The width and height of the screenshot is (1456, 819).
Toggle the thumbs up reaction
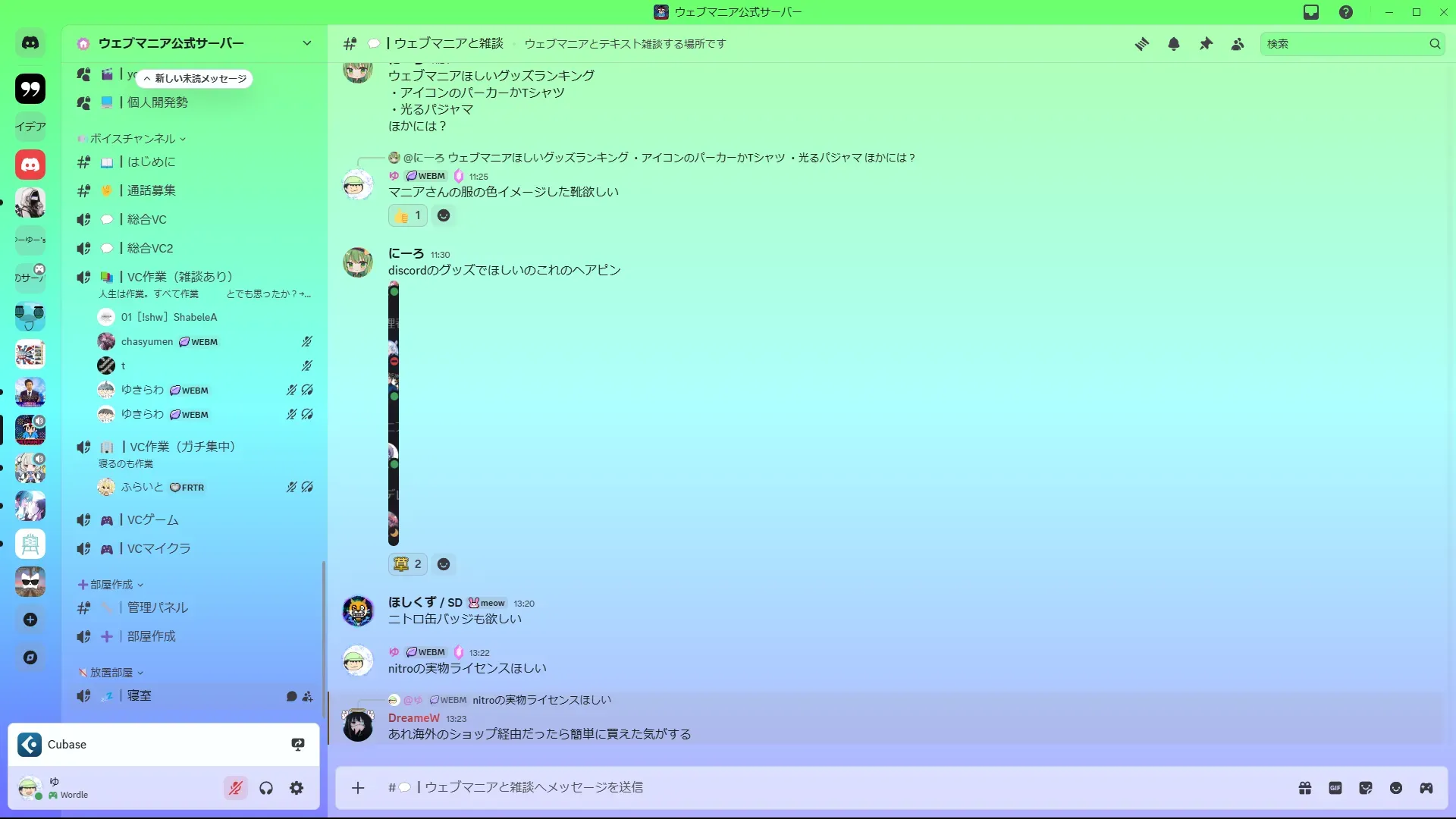pos(408,215)
